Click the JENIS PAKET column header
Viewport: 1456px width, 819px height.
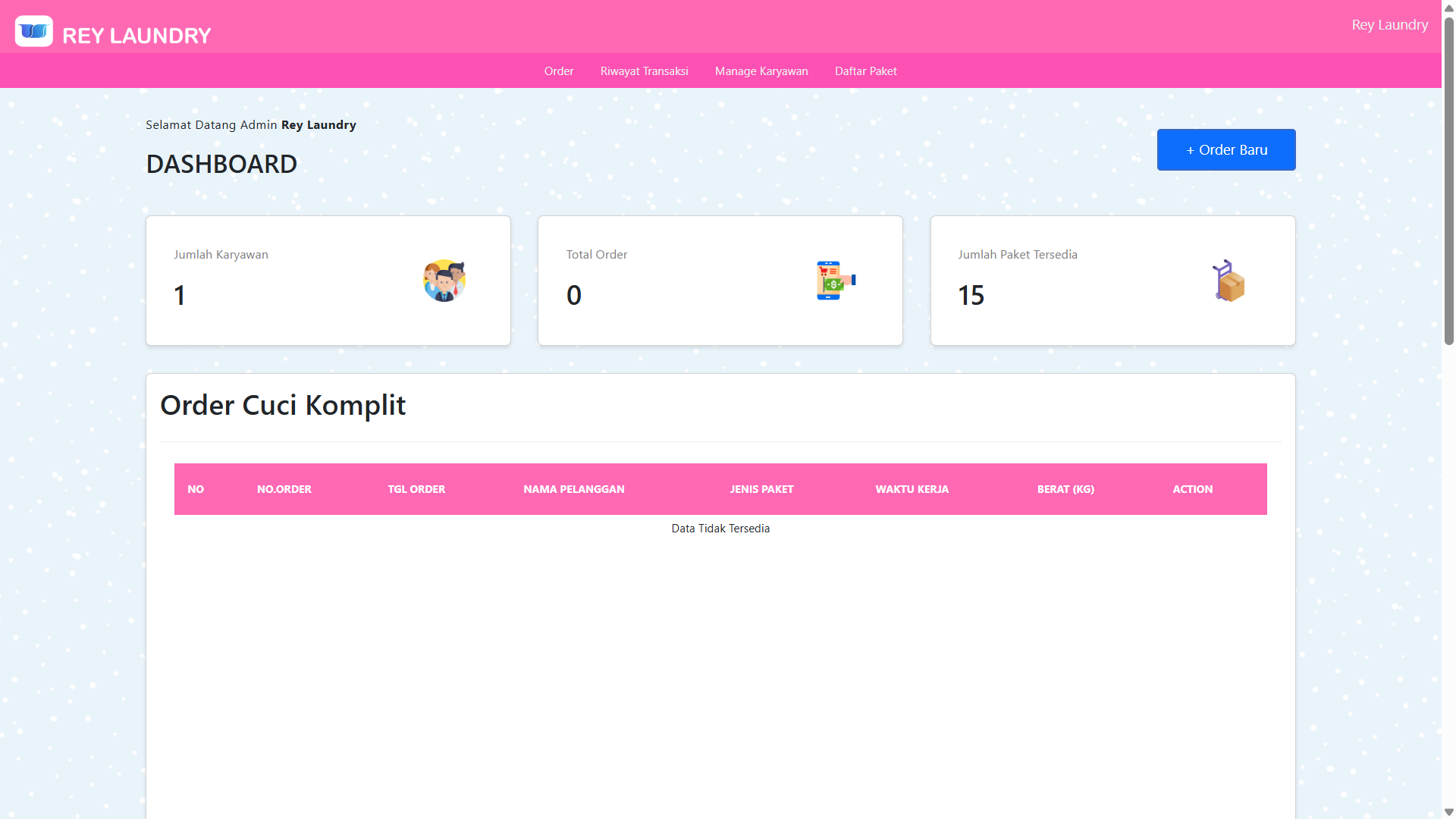click(761, 489)
